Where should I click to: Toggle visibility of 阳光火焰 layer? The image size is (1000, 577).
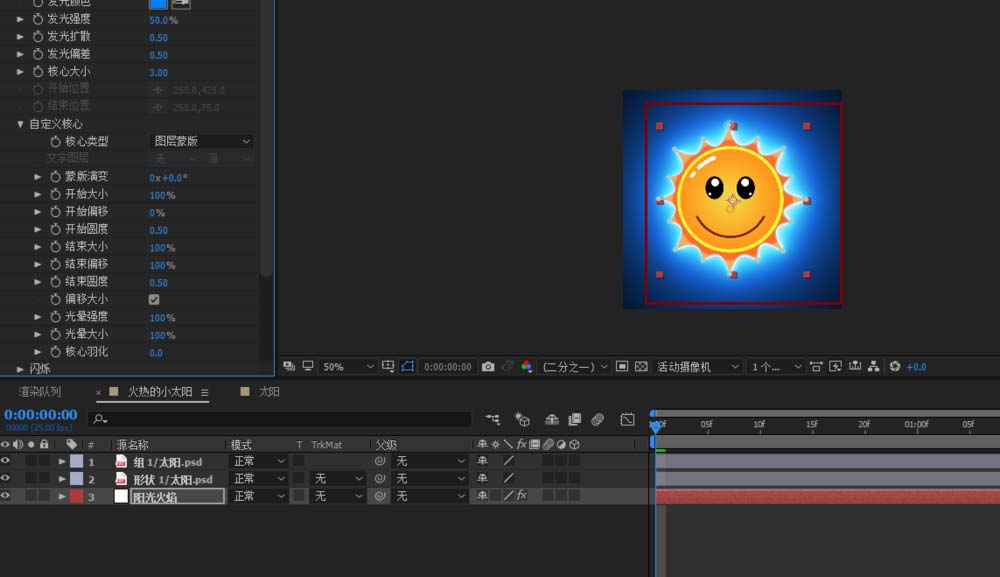pos(6,496)
